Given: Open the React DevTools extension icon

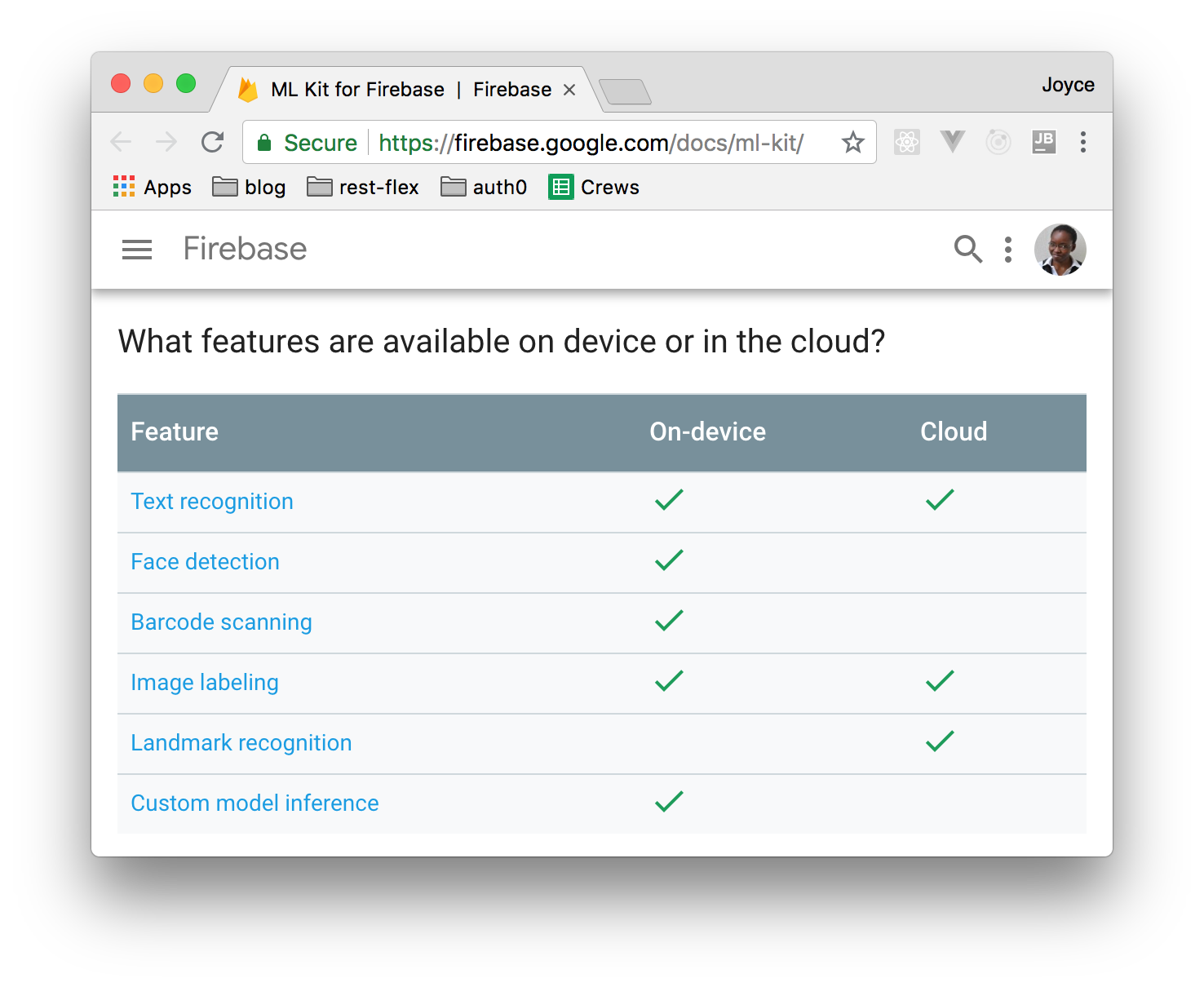Looking at the screenshot, I should tap(906, 142).
